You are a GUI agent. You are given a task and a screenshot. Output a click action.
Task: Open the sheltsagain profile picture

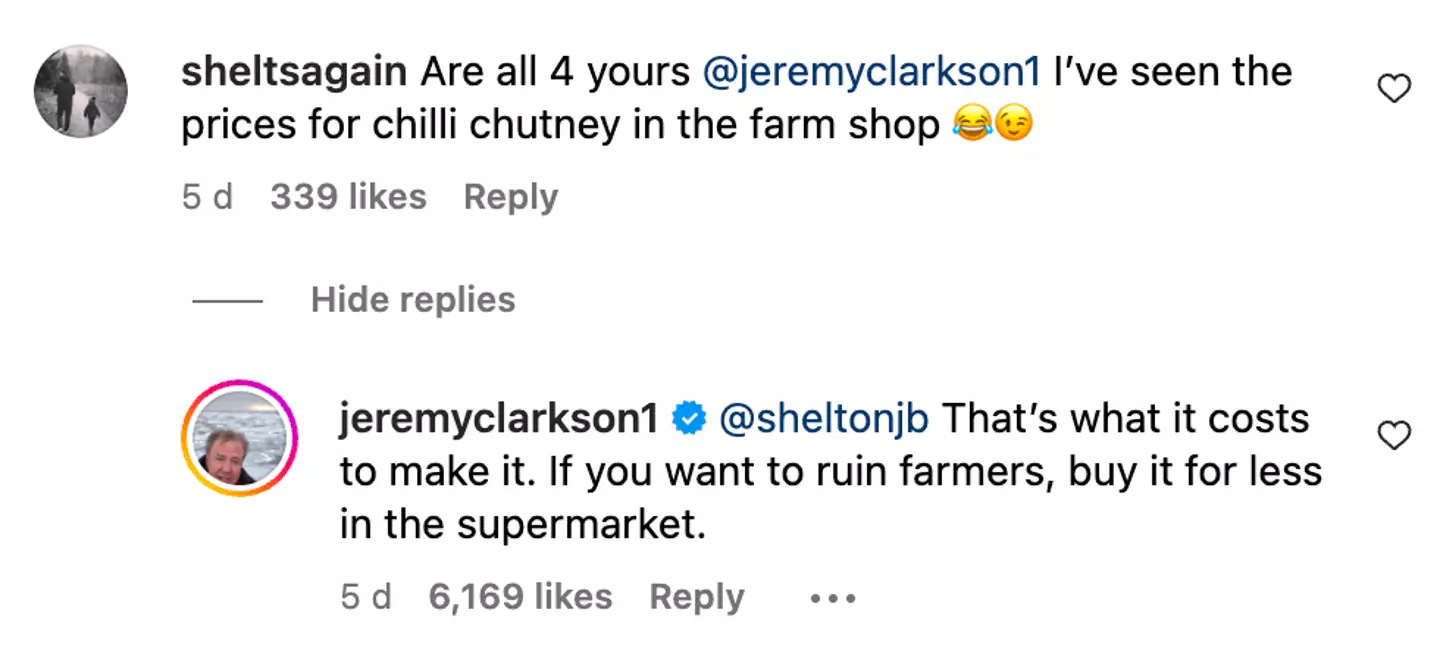click(81, 91)
